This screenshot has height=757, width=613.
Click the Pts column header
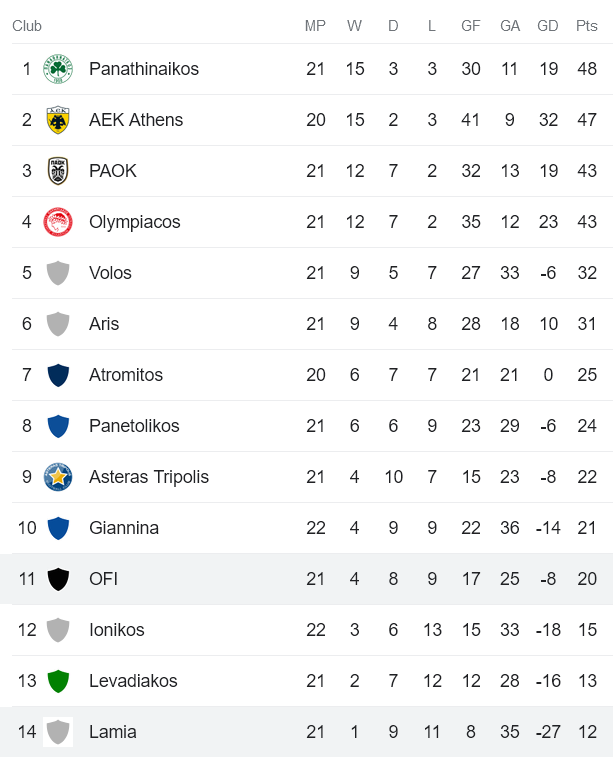[586, 26]
